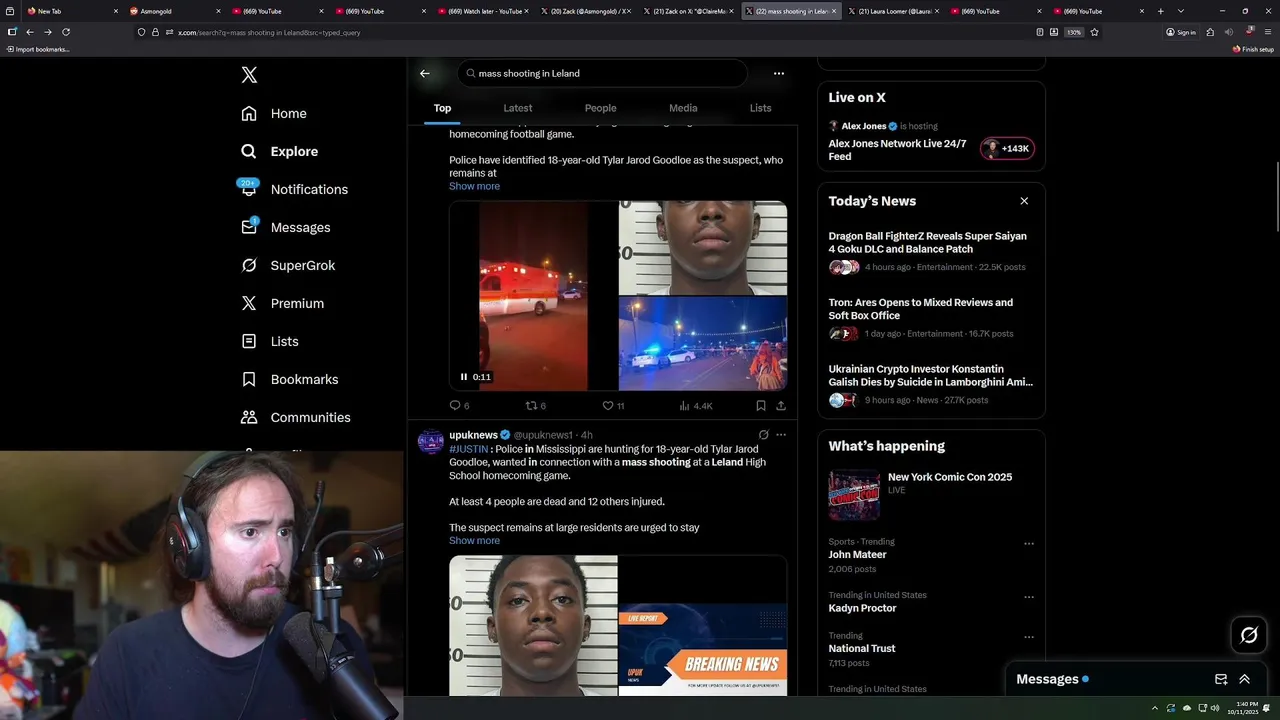Click the X logo in the sidebar
This screenshot has height=720, width=1280.
(249, 75)
